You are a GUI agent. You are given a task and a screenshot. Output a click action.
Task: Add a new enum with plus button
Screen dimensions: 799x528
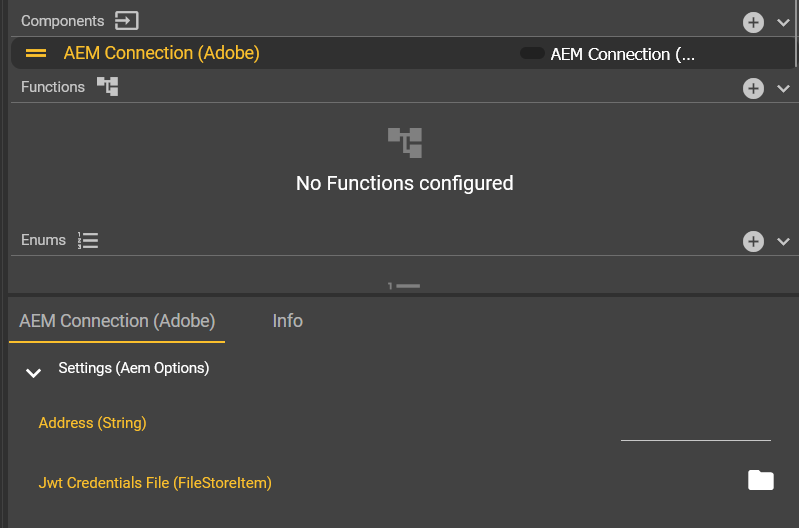(x=753, y=241)
